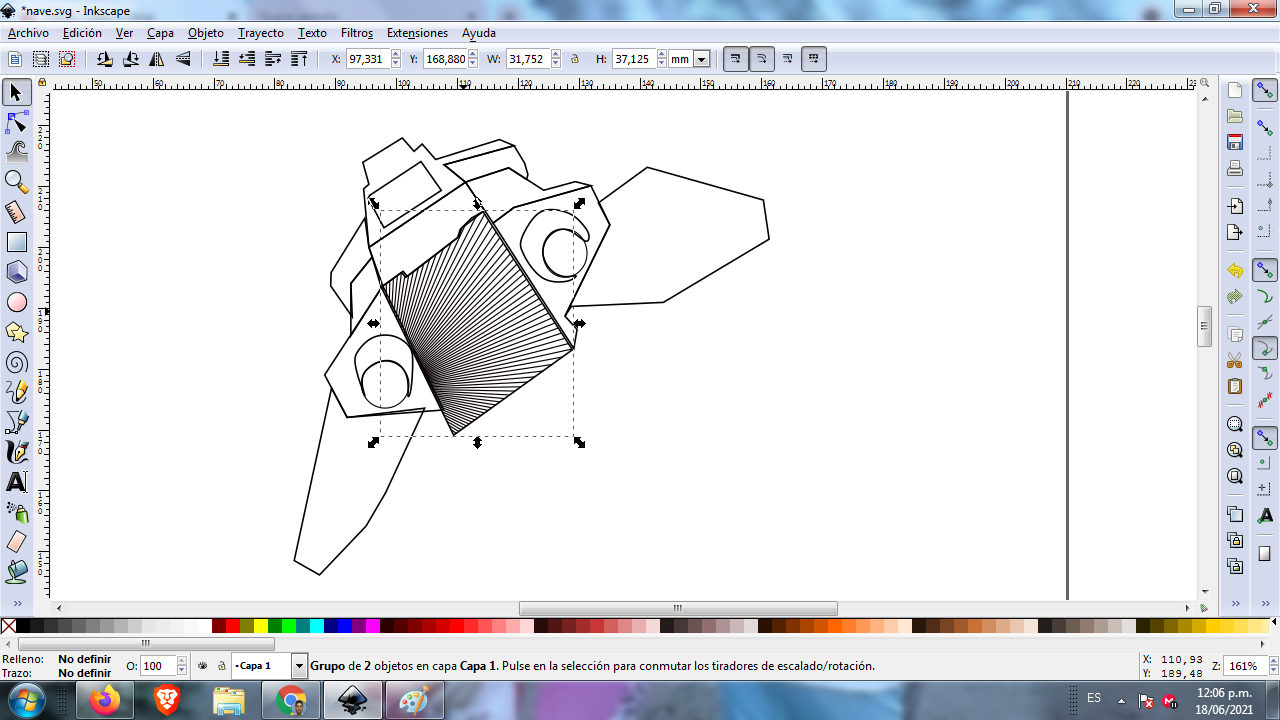Select the Zoom magnifier tool
Viewport: 1280px width, 720px height.
pyautogui.click(x=16, y=182)
